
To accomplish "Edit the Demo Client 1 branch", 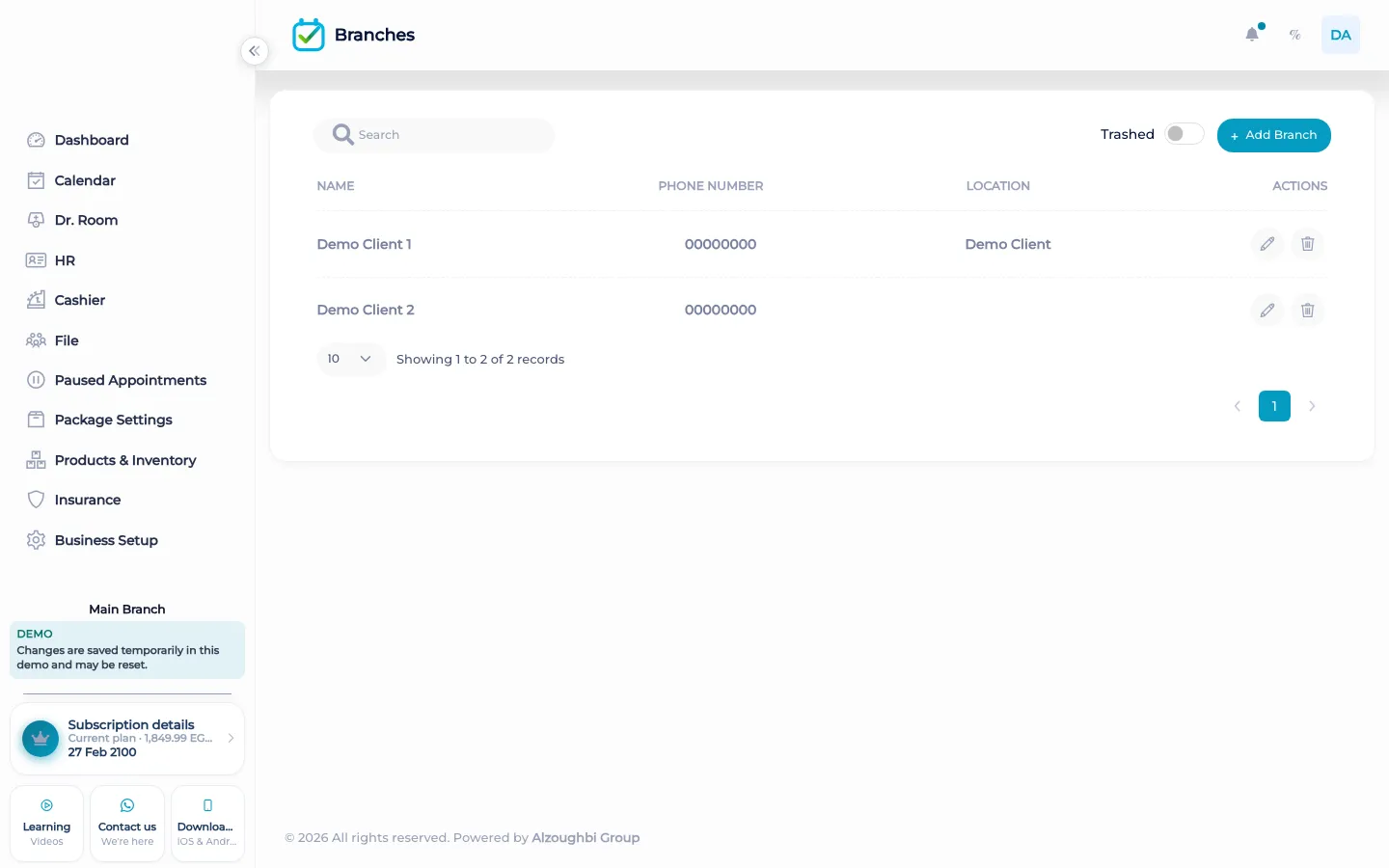I will click(1266, 244).
